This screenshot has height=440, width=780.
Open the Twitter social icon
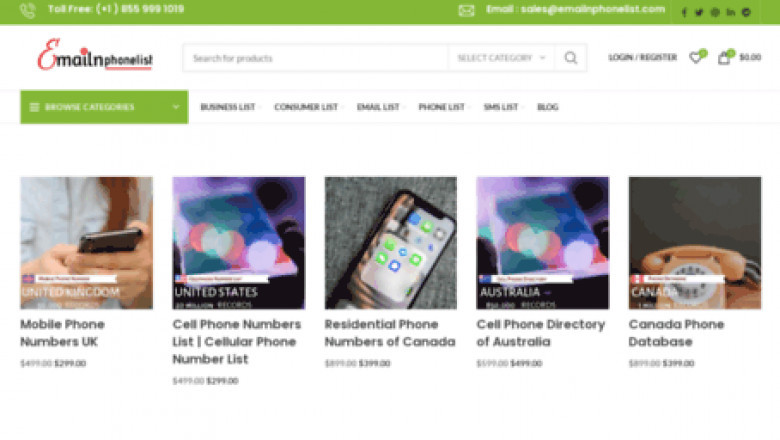(x=699, y=12)
